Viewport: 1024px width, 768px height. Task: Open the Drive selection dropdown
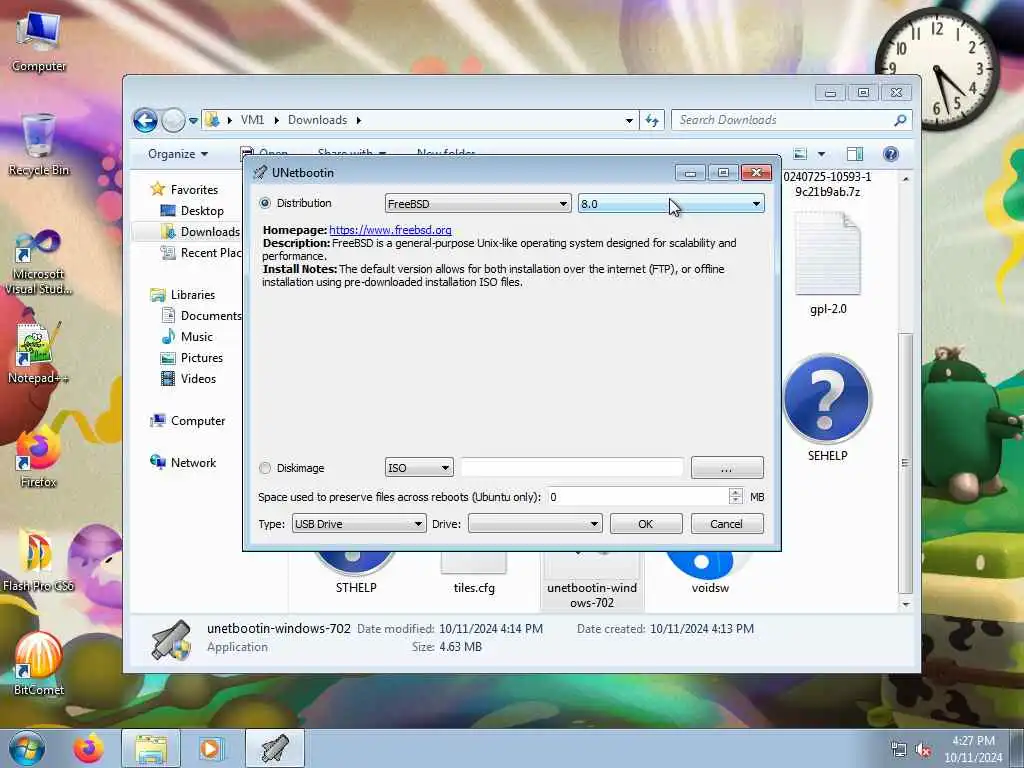(534, 524)
